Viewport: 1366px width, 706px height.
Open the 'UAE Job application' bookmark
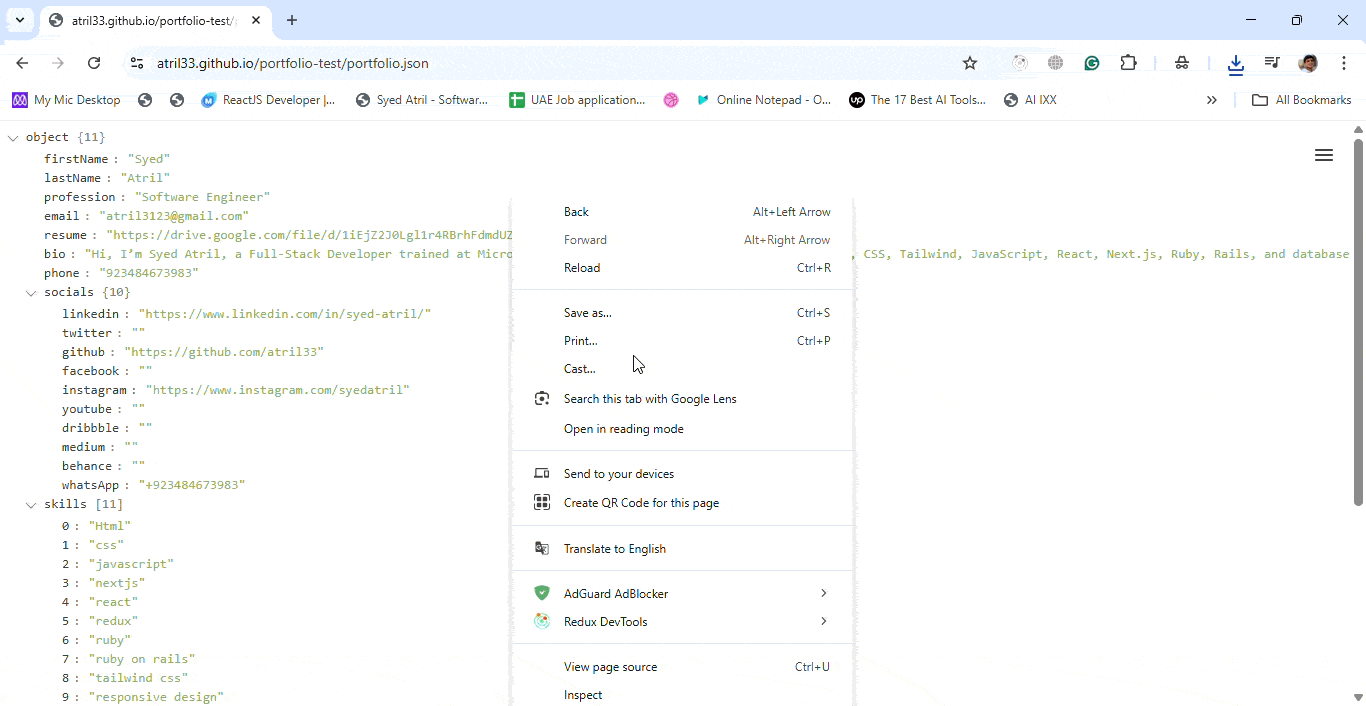click(577, 100)
